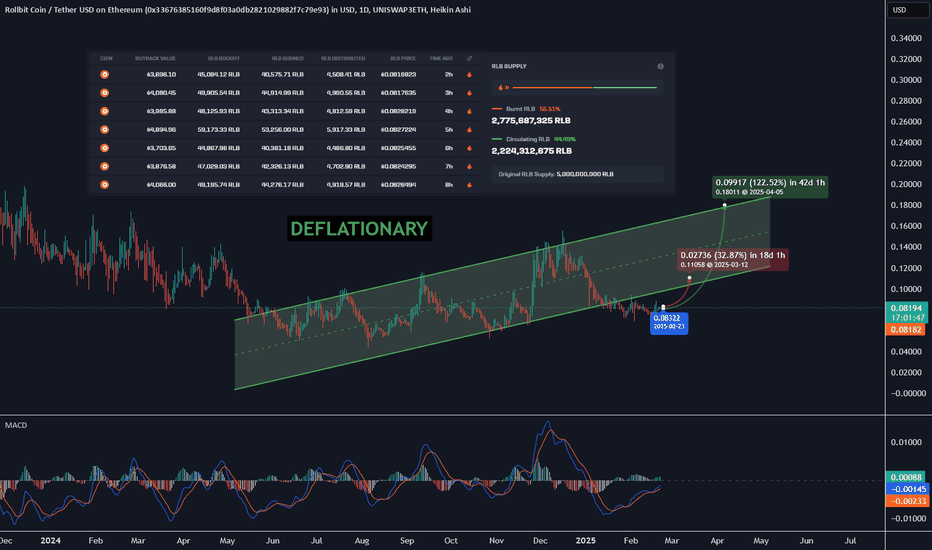Click the 5h time ago cell

[449, 130]
